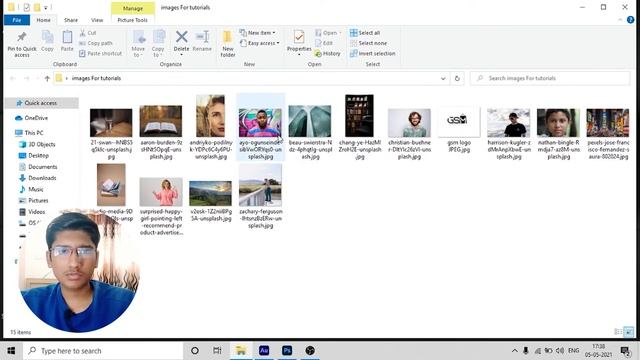Select beau-swierstra building thumbnail

click(310, 121)
